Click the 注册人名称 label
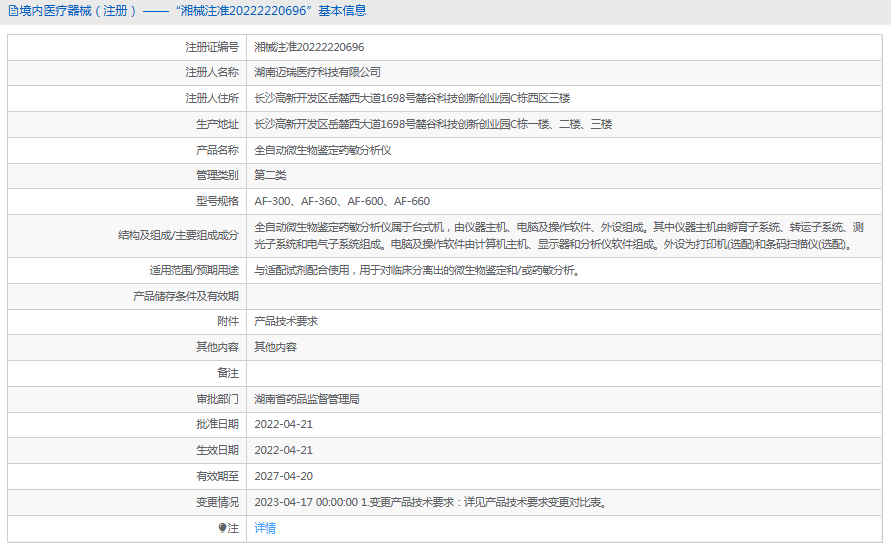 (x=212, y=72)
